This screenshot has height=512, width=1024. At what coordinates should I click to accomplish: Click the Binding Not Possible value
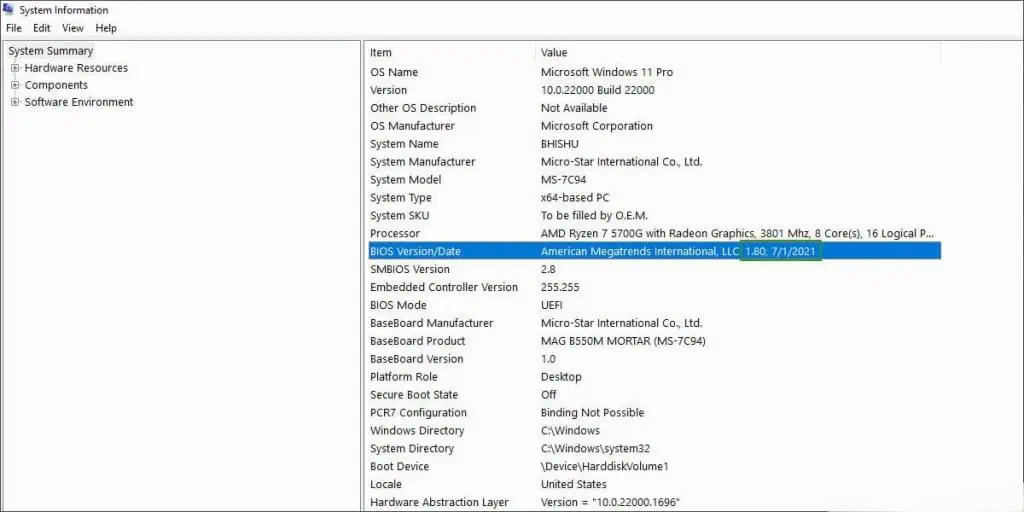pos(592,413)
